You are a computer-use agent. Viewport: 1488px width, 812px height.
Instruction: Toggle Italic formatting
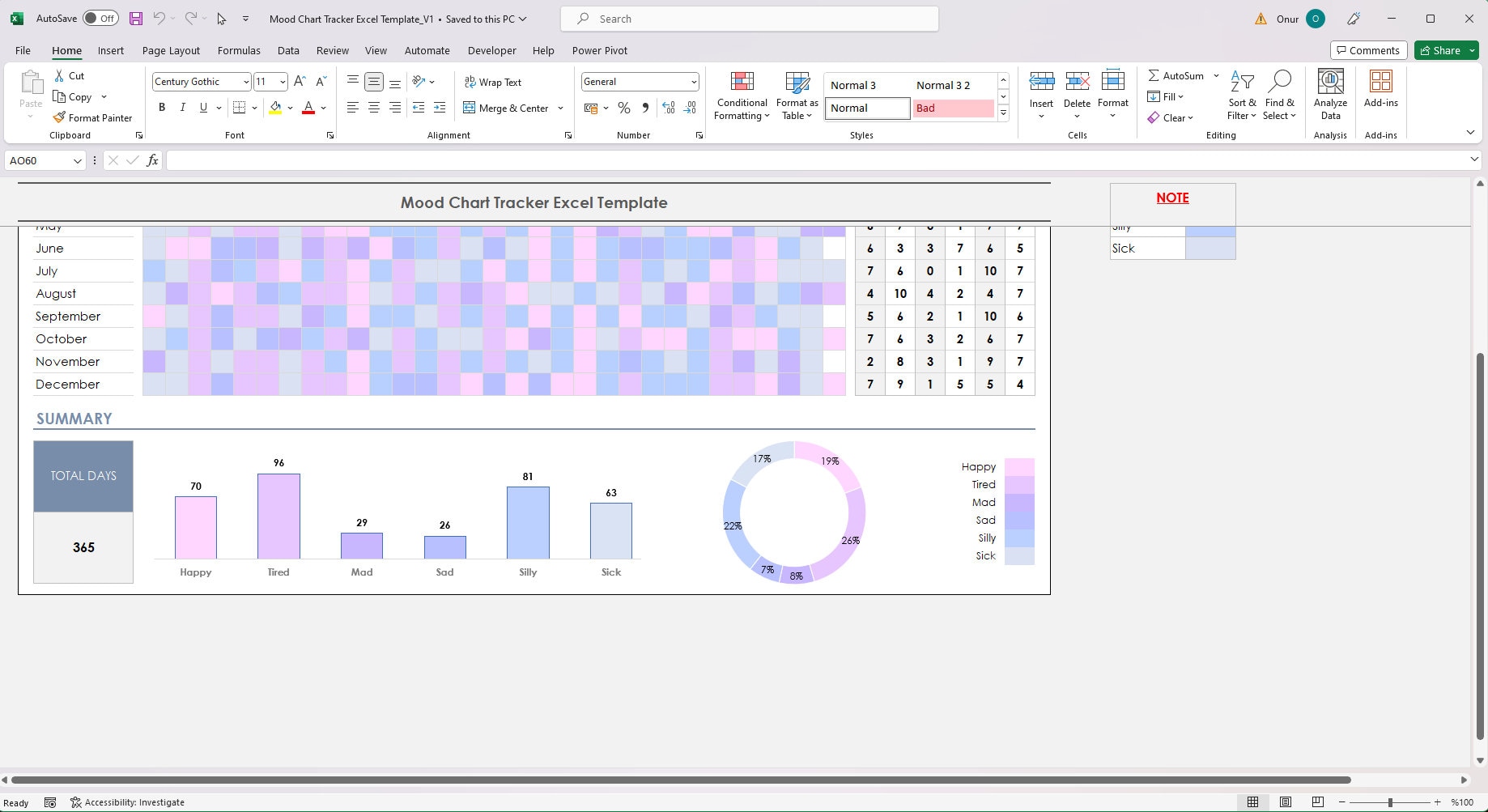pyautogui.click(x=182, y=107)
